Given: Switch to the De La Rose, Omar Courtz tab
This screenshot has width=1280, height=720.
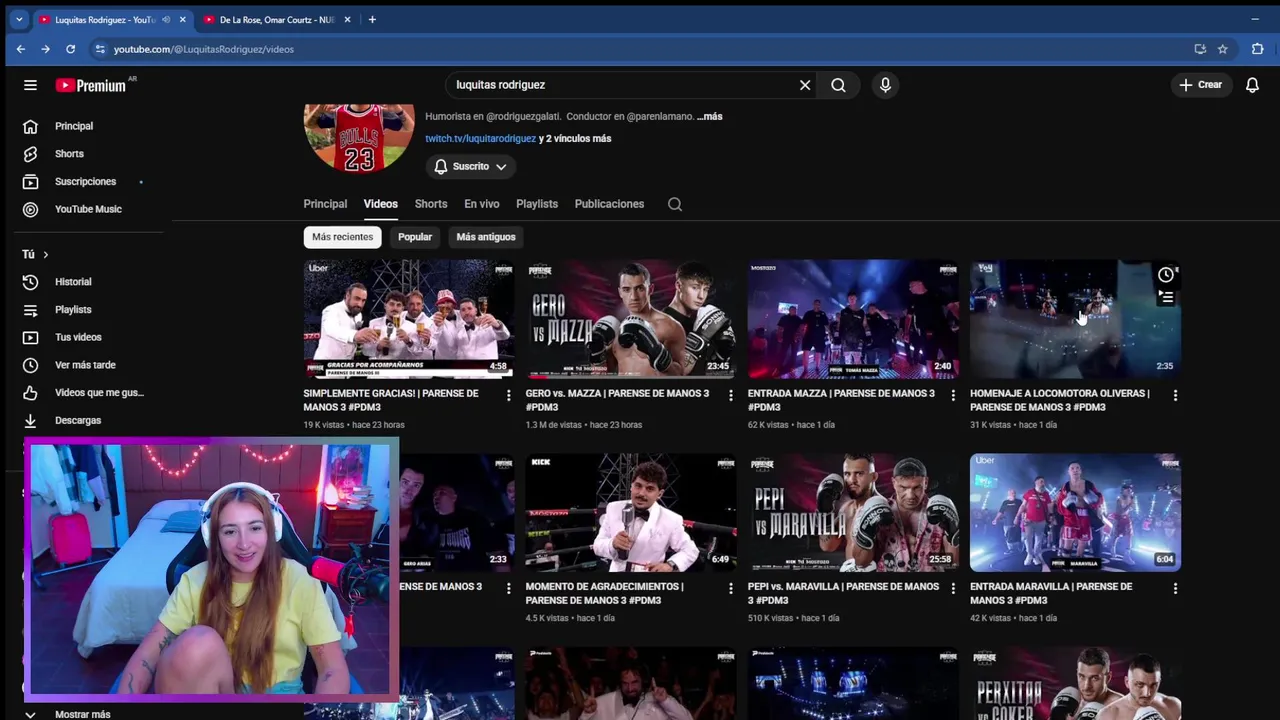Looking at the screenshot, I should (277, 20).
